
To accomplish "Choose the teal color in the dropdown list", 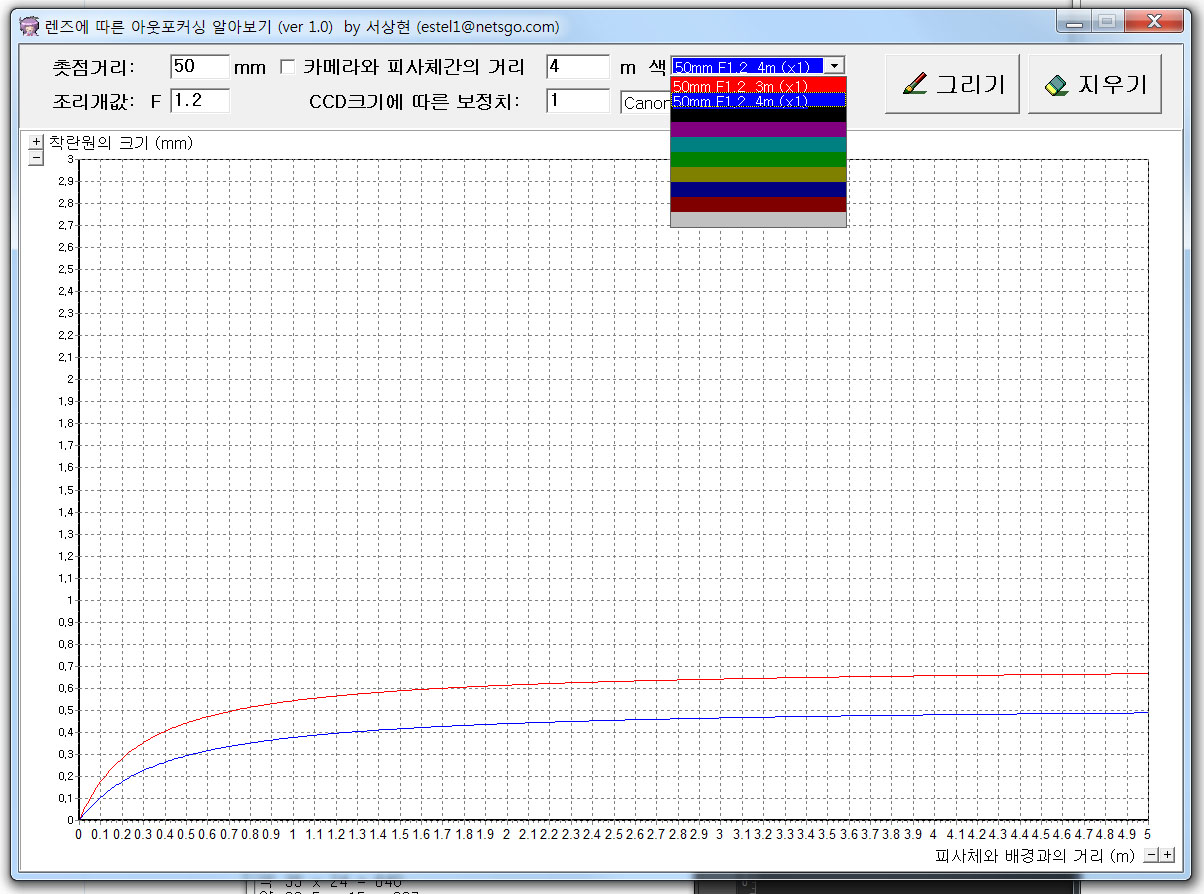I will (x=758, y=145).
